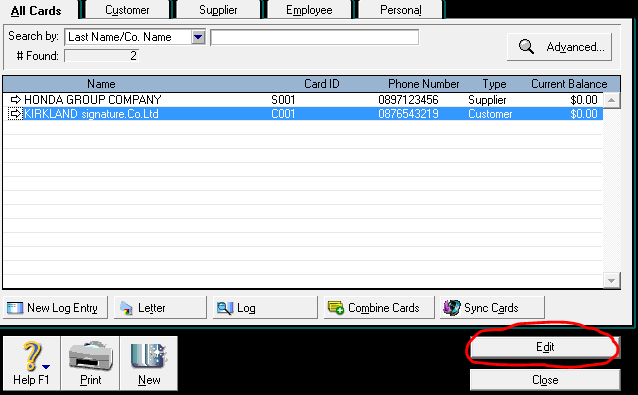Click the Current Balance column header

pyautogui.click(x=569, y=84)
